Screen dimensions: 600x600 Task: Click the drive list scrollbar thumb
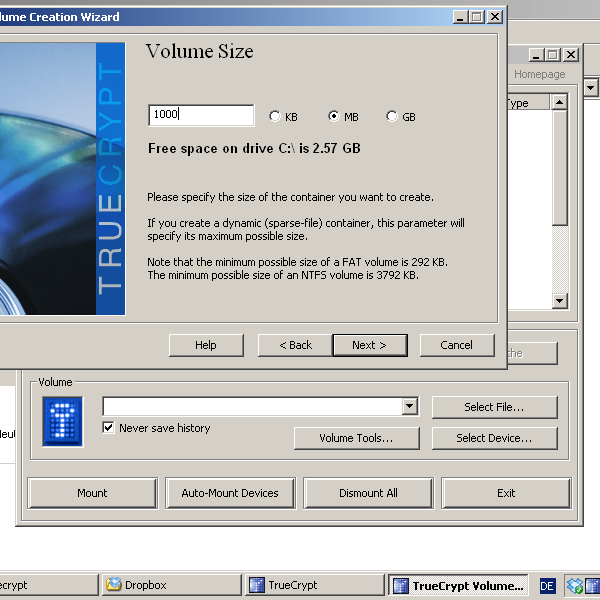click(x=559, y=168)
